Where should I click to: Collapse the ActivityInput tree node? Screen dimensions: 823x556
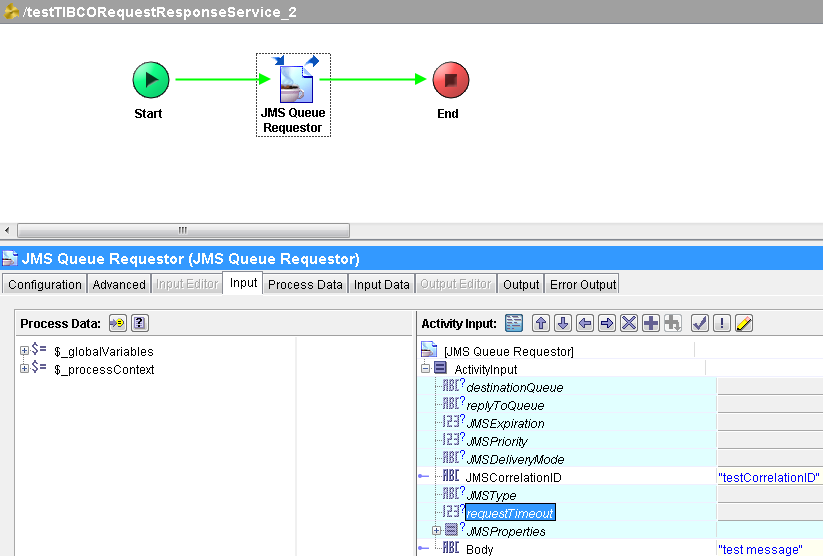pyautogui.click(x=425, y=369)
